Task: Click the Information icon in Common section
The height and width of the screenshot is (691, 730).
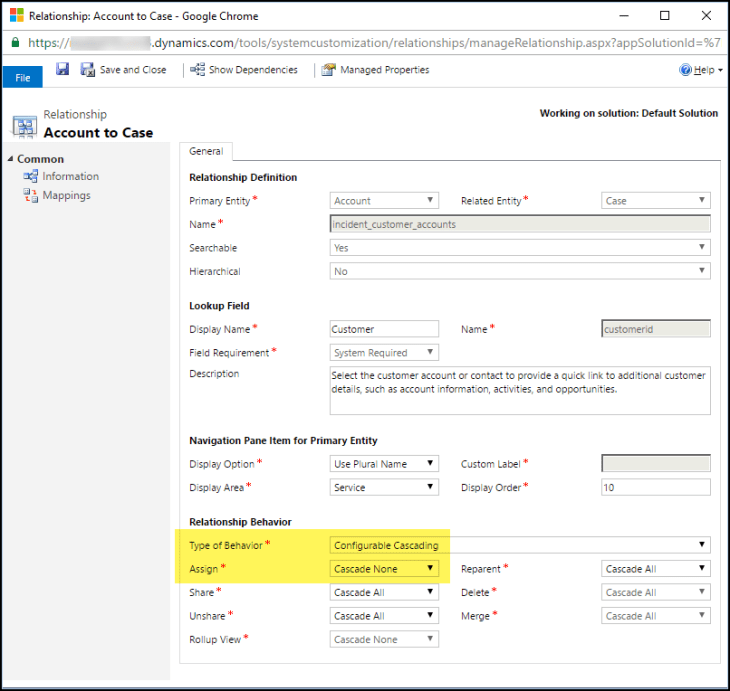Action: click(31, 177)
